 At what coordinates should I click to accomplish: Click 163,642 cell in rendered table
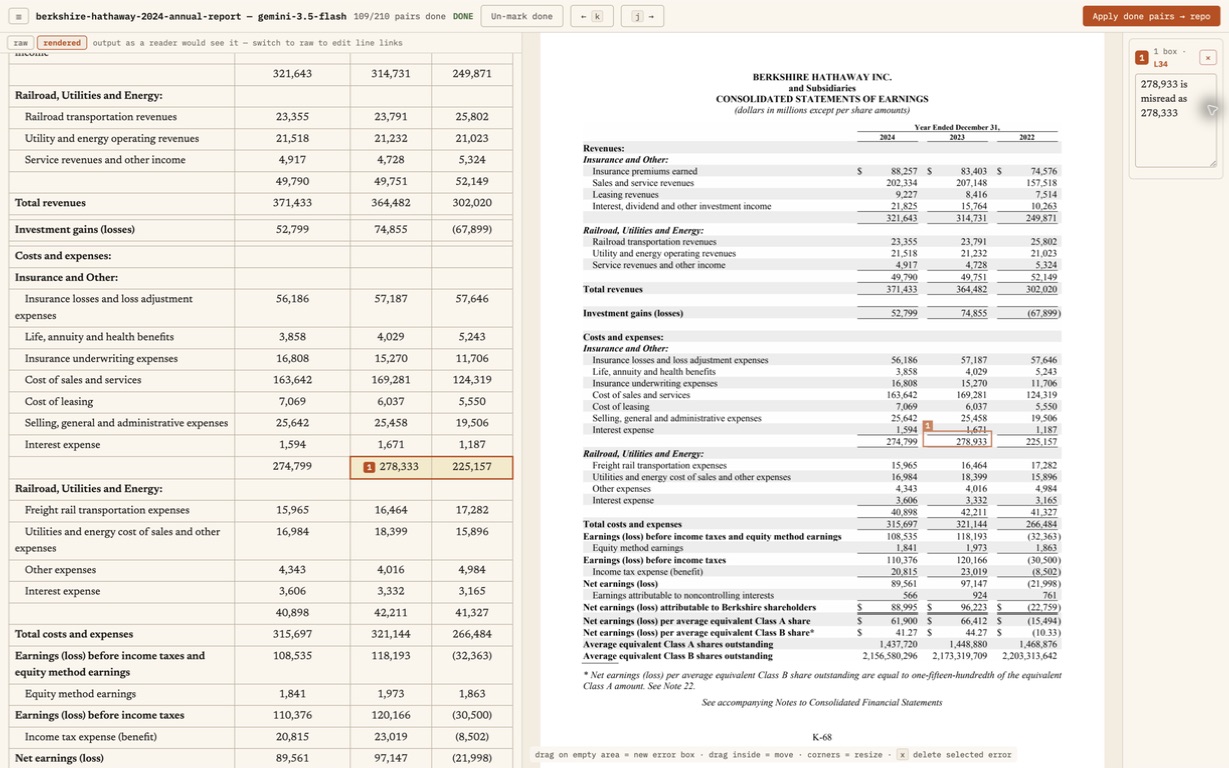point(292,380)
